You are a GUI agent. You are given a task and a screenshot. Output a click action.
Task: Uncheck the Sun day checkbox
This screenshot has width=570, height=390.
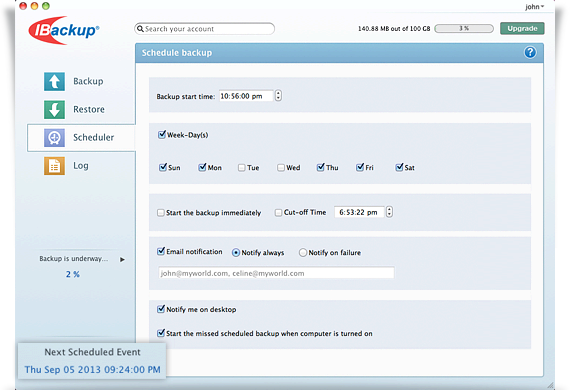coord(163,167)
